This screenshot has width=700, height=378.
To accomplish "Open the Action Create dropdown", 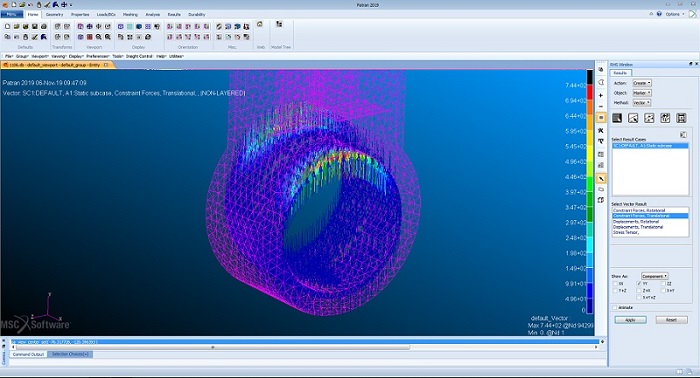I will point(642,83).
